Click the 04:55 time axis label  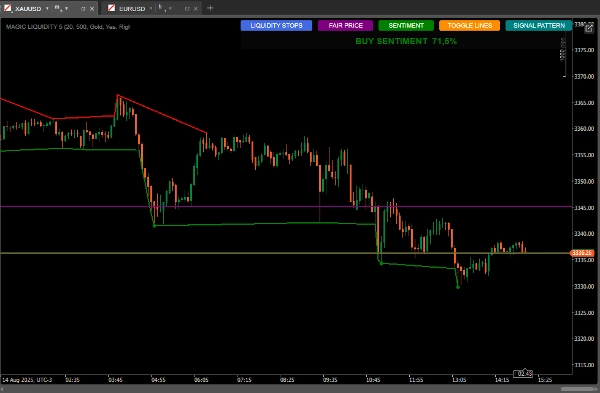pos(158,380)
